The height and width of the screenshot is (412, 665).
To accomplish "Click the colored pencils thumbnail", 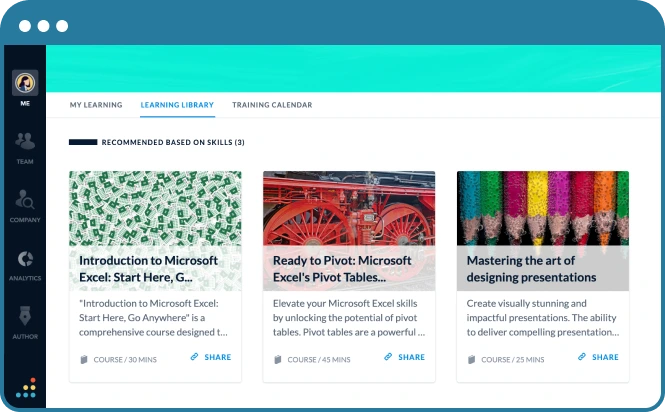I will pyautogui.click(x=543, y=208).
